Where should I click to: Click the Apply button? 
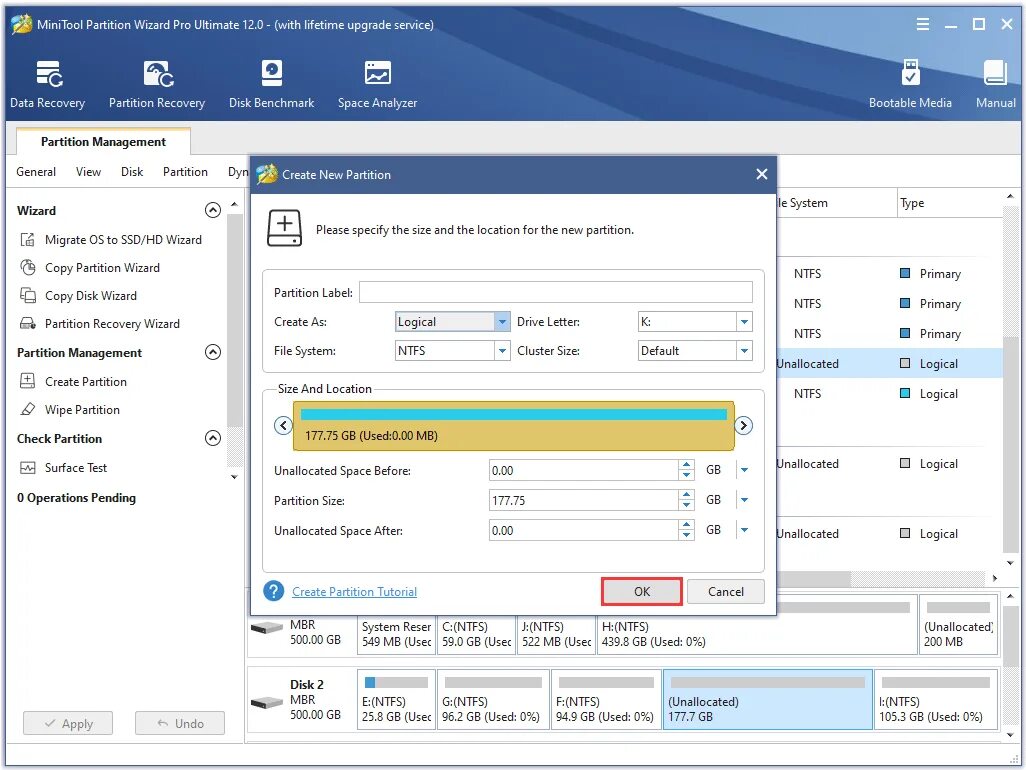tap(68, 724)
